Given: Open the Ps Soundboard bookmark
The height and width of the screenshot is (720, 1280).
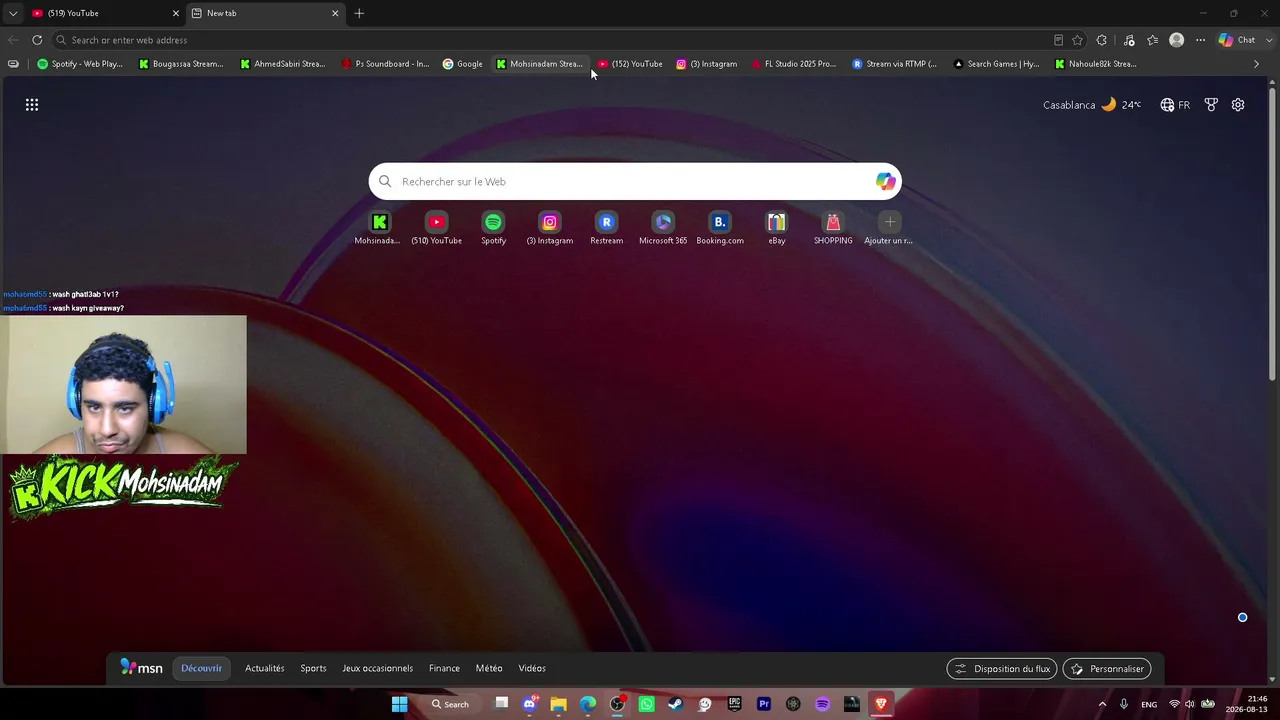Looking at the screenshot, I should click(x=385, y=64).
